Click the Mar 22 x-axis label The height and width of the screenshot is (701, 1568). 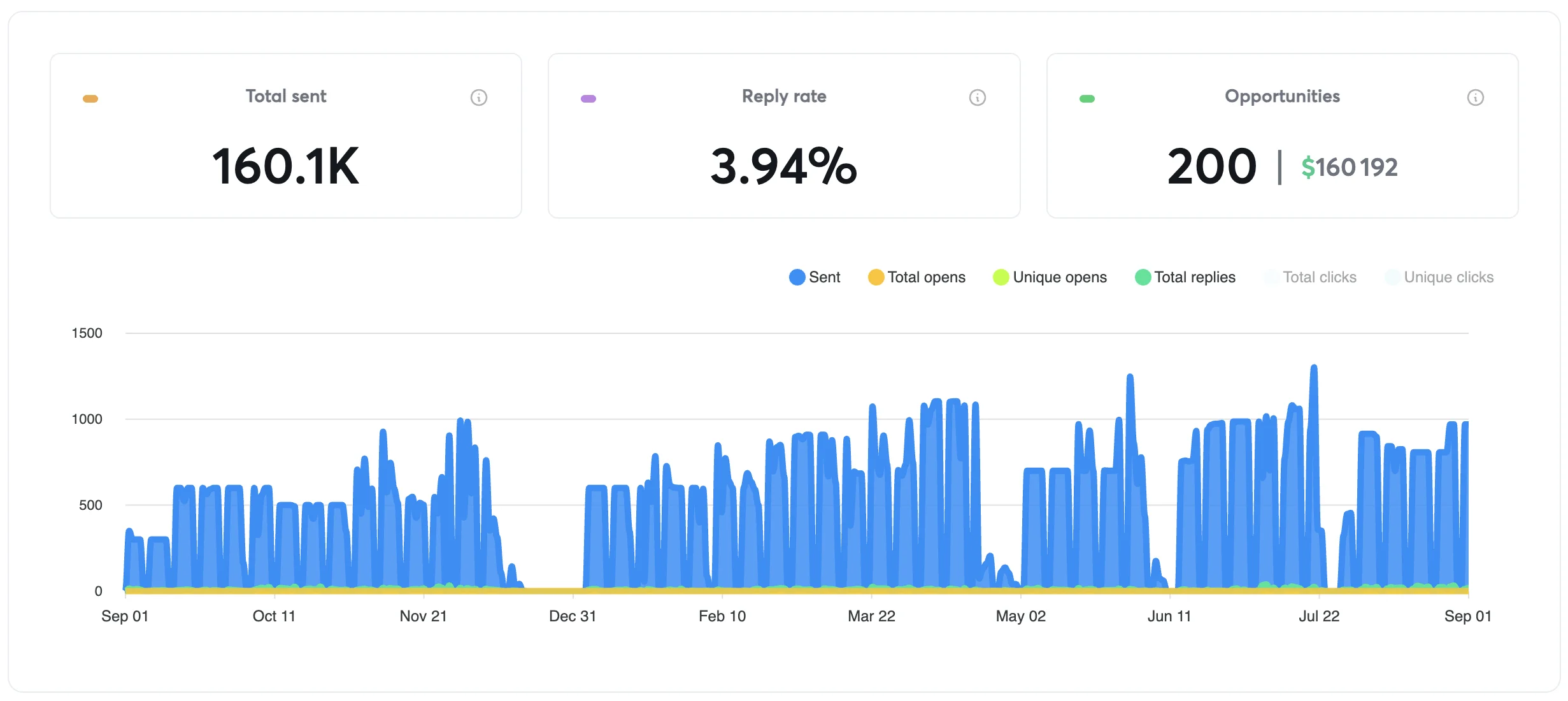coord(871,616)
